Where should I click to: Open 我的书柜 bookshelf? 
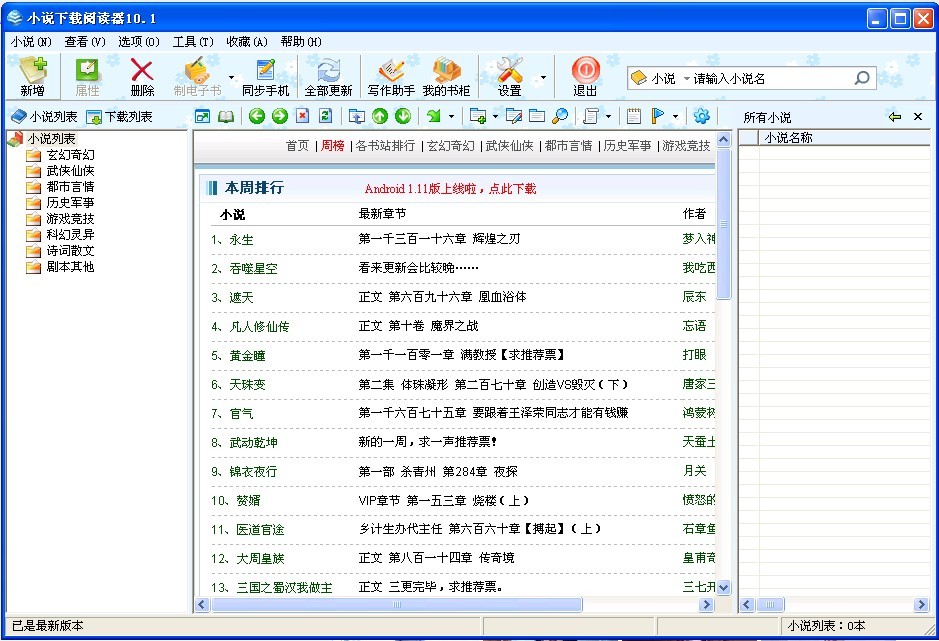[446, 76]
